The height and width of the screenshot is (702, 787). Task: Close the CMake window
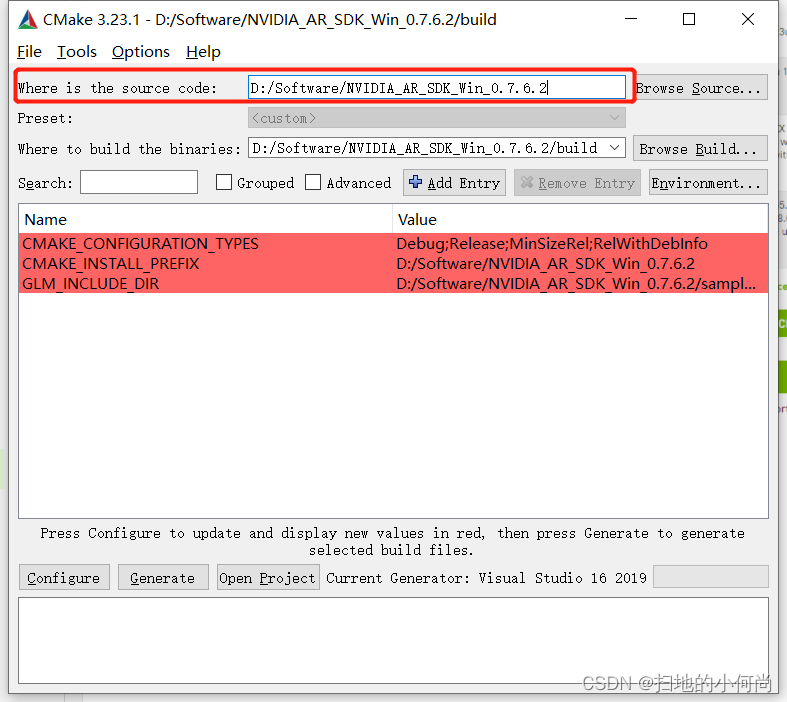click(748, 19)
